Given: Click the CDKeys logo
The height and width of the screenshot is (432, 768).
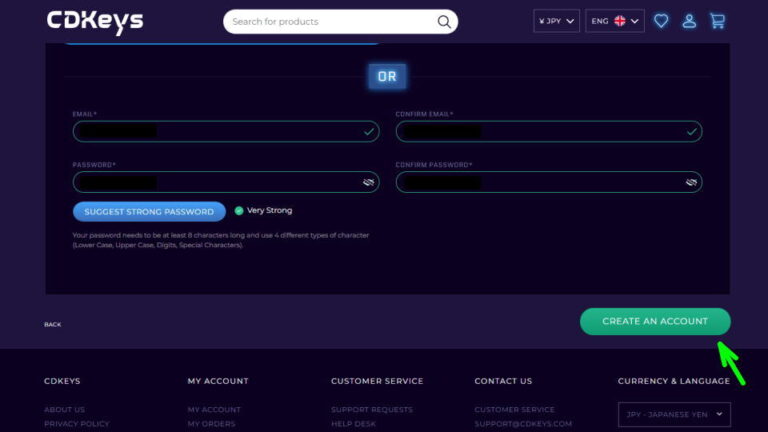Looking at the screenshot, I should [95, 21].
